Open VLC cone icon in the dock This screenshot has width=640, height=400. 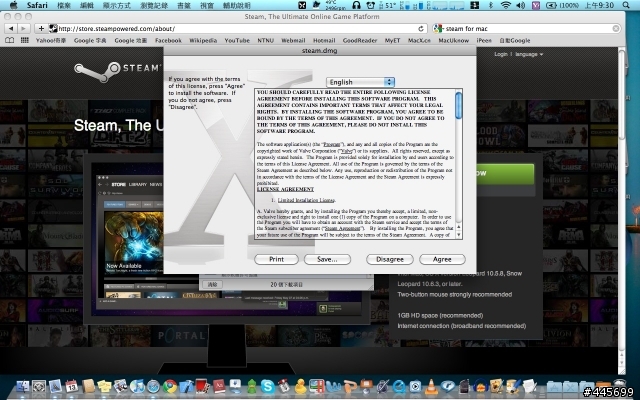pos(431,386)
